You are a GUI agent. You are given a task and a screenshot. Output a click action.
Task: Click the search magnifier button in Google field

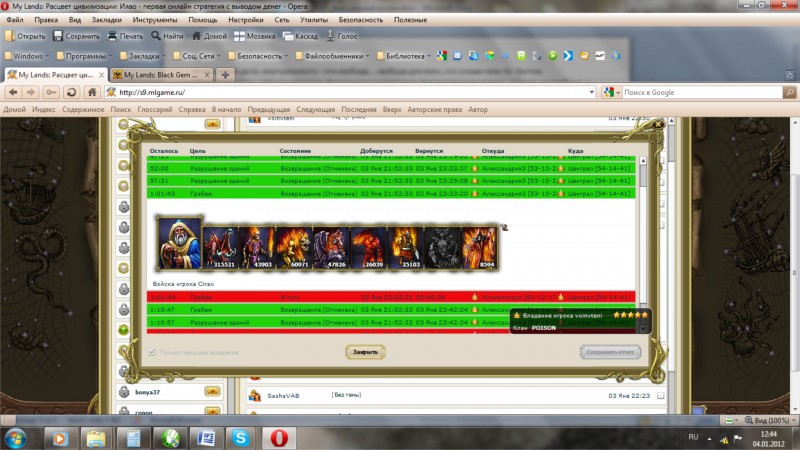(790, 92)
